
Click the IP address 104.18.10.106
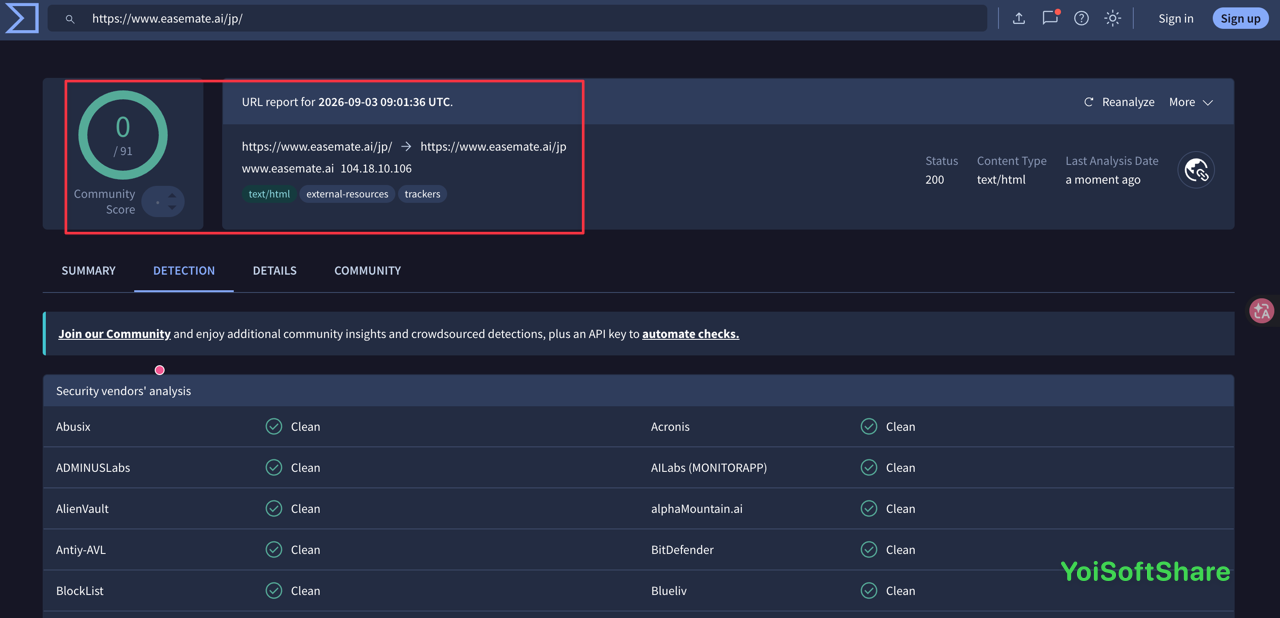(376, 168)
